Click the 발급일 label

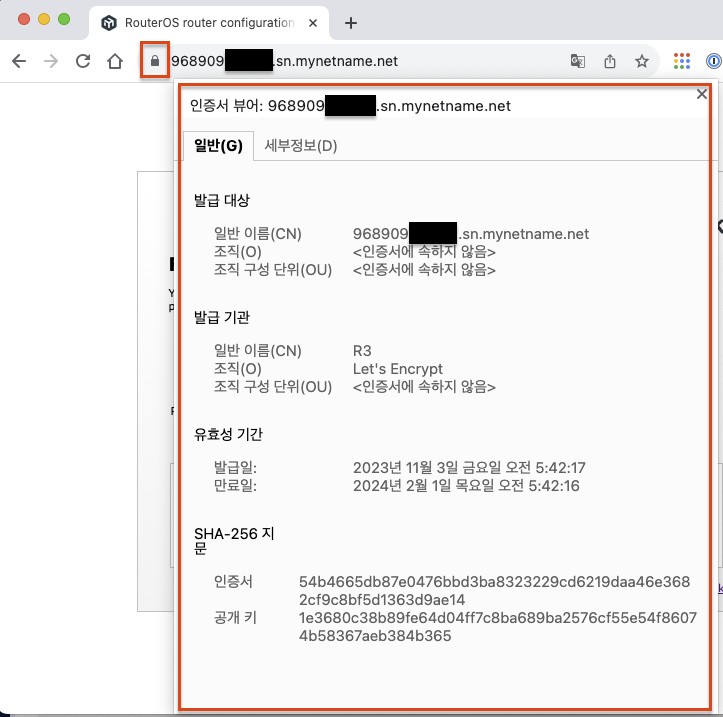point(235,468)
